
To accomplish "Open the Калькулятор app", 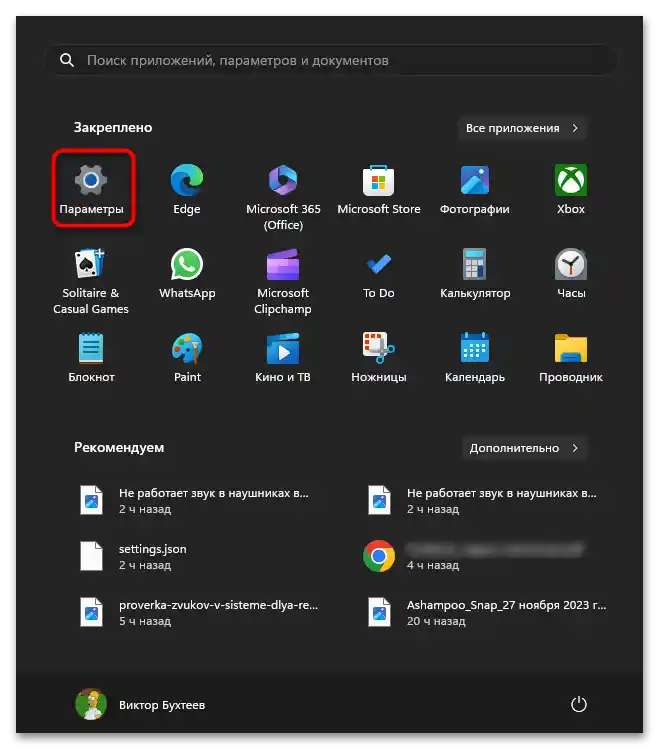I will point(475,273).
